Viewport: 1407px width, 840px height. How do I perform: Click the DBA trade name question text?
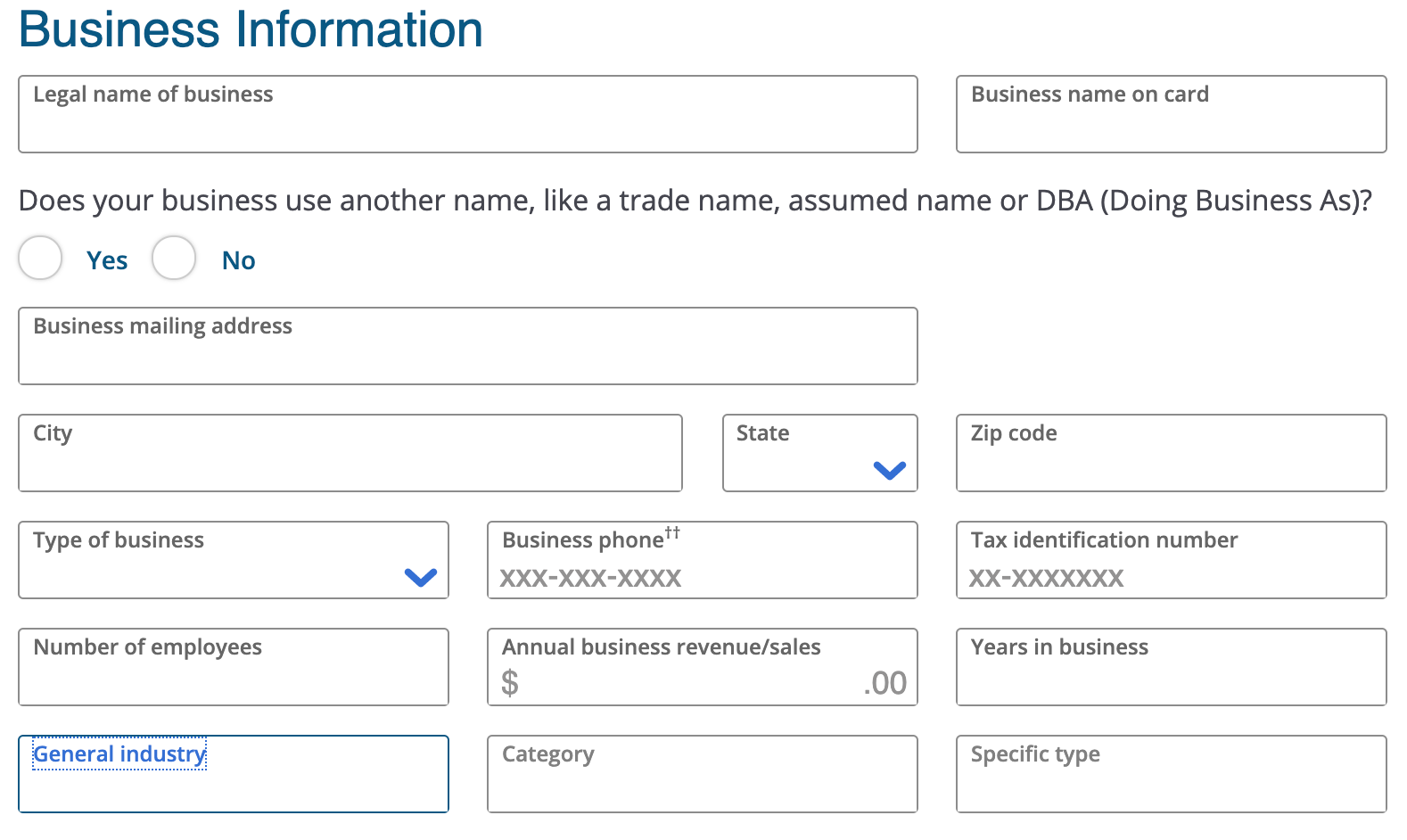coord(695,201)
